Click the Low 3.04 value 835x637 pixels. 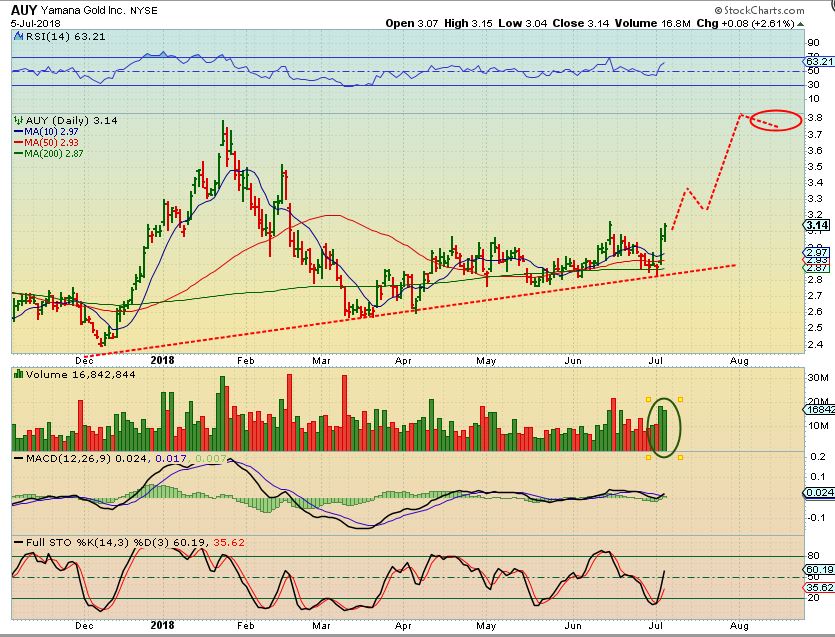pos(523,23)
